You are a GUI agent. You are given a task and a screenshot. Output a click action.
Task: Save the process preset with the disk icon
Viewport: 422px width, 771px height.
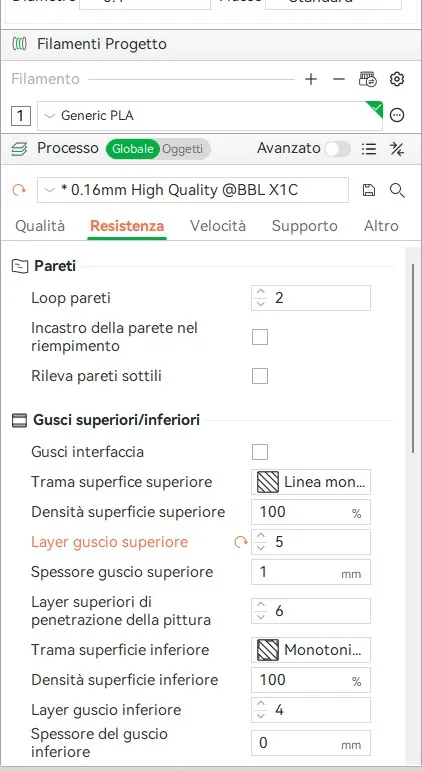point(368,190)
